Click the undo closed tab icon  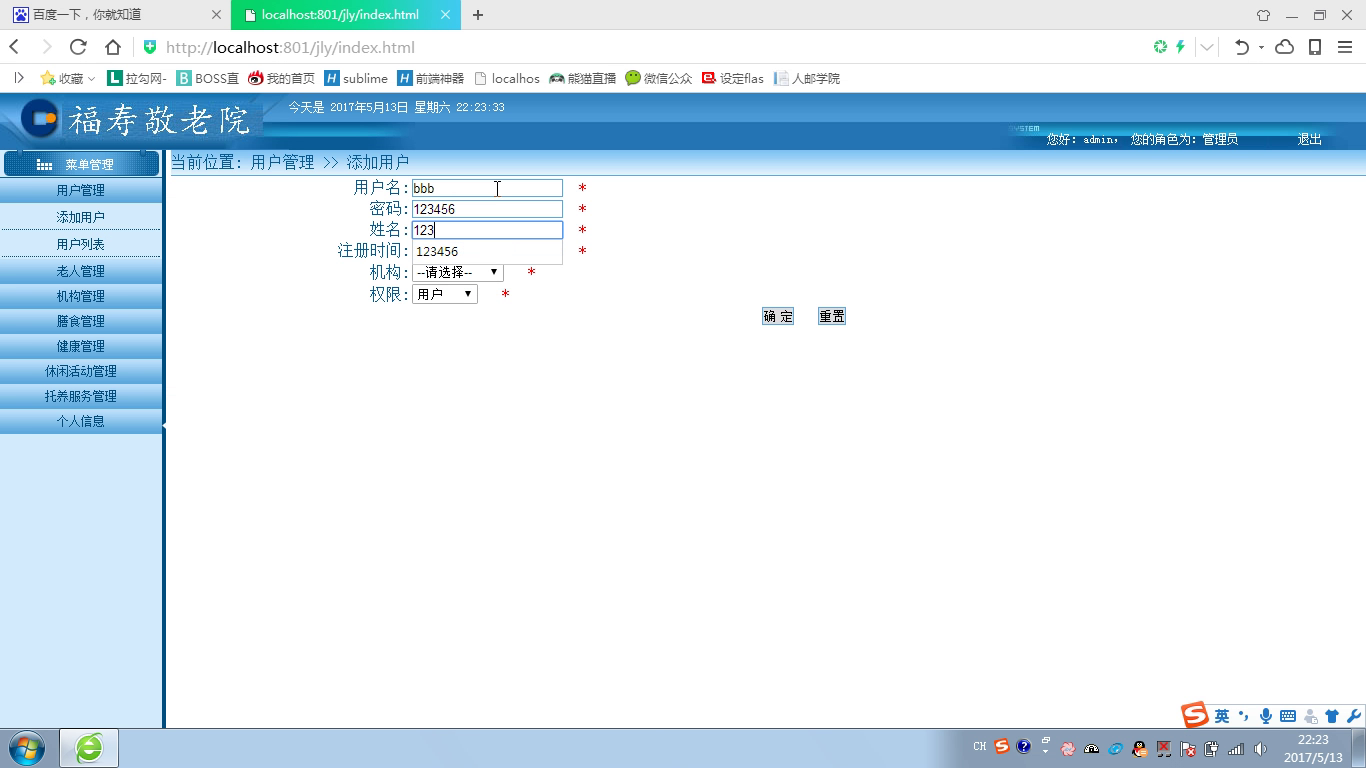[1241, 47]
